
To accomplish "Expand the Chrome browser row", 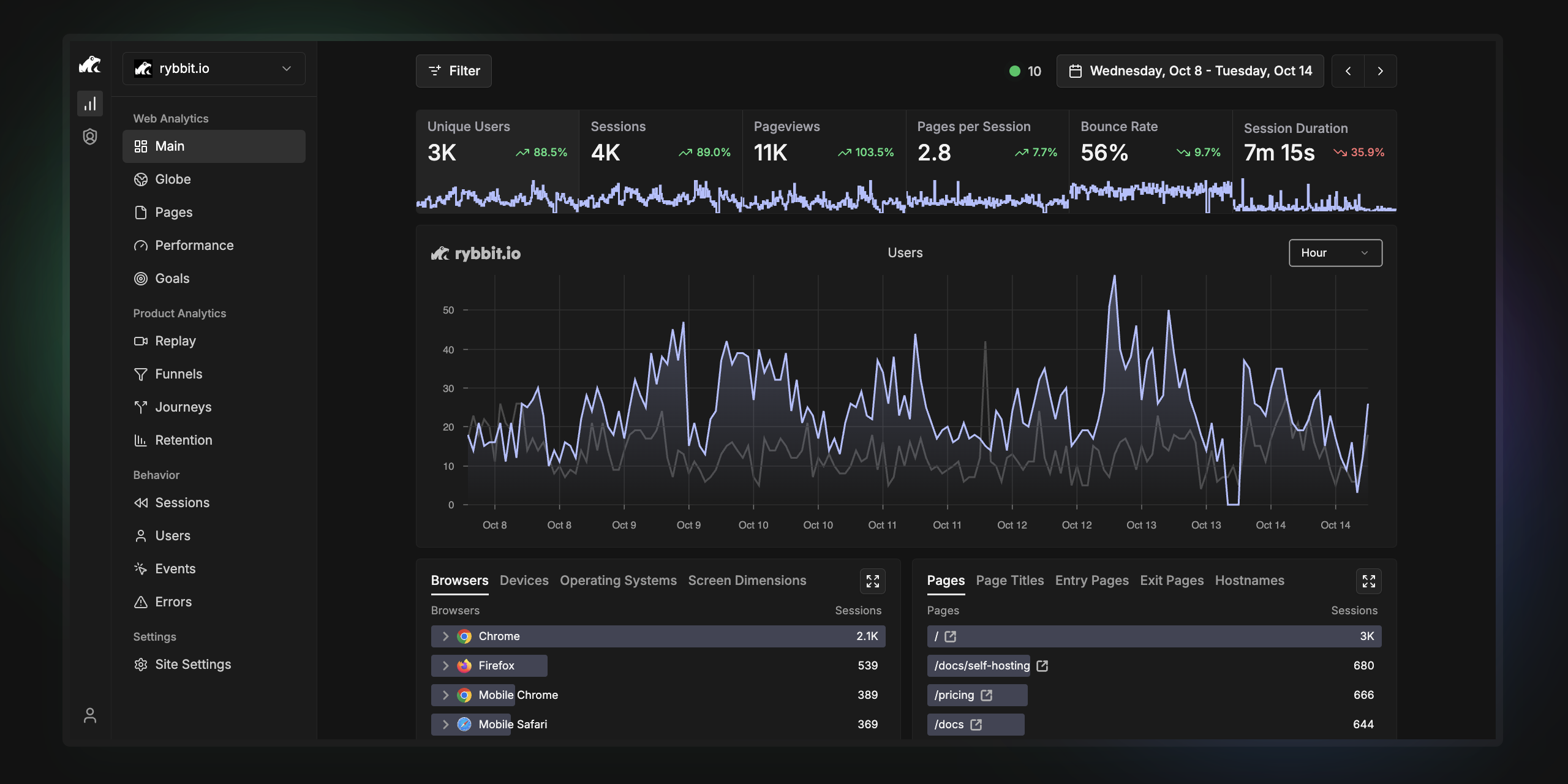I will click(446, 636).
